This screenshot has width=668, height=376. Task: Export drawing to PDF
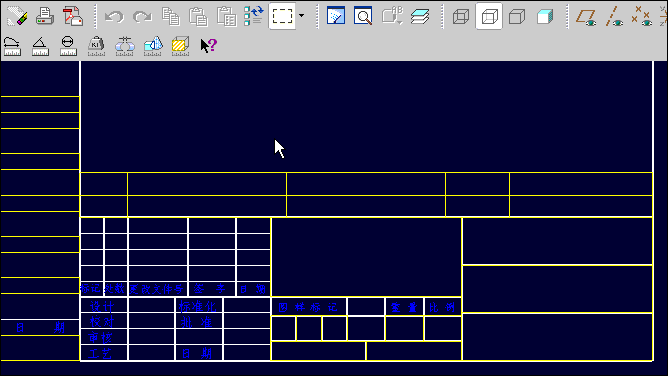pyautogui.click(x=73, y=17)
